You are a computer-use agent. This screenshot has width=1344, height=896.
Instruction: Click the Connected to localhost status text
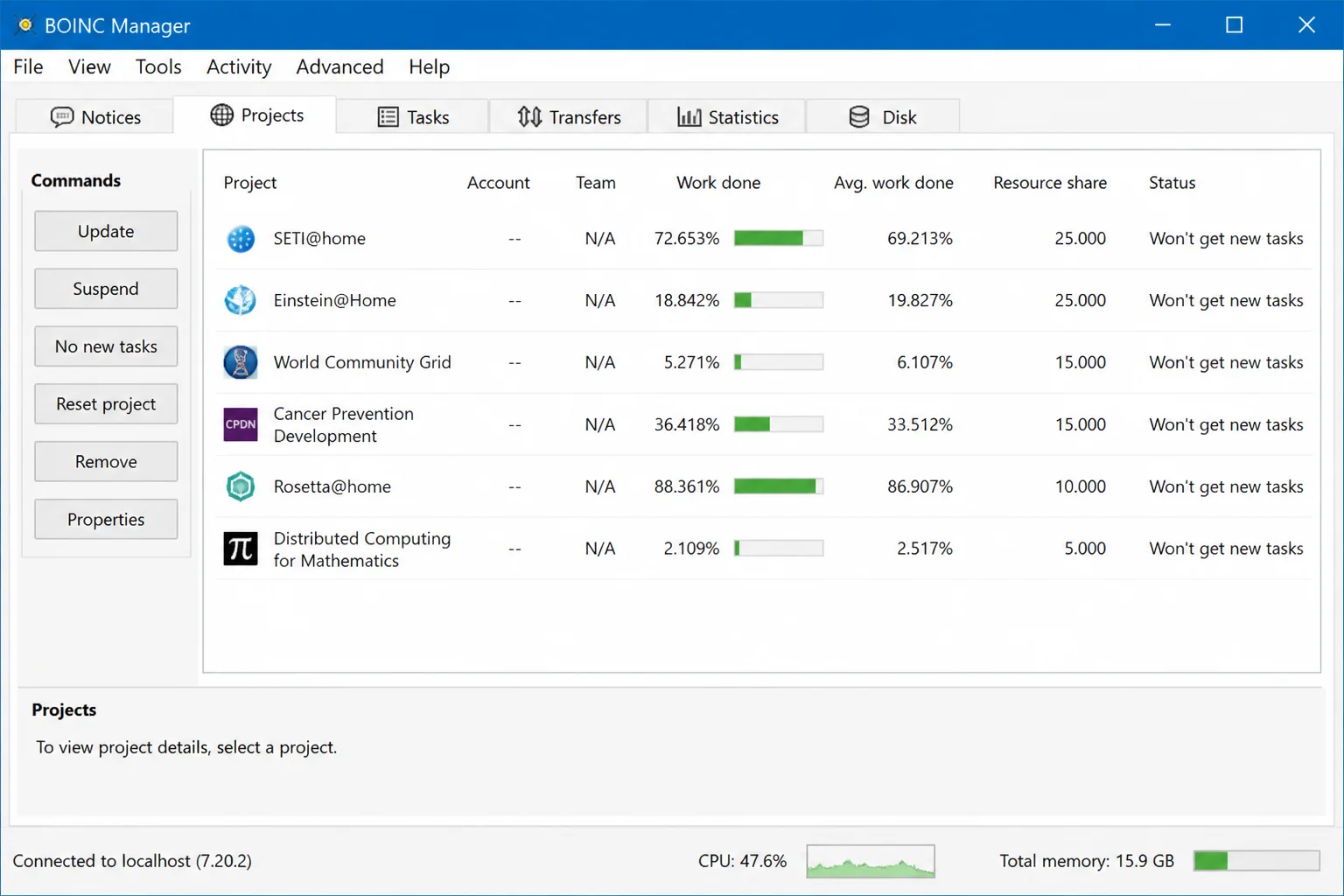point(132,861)
